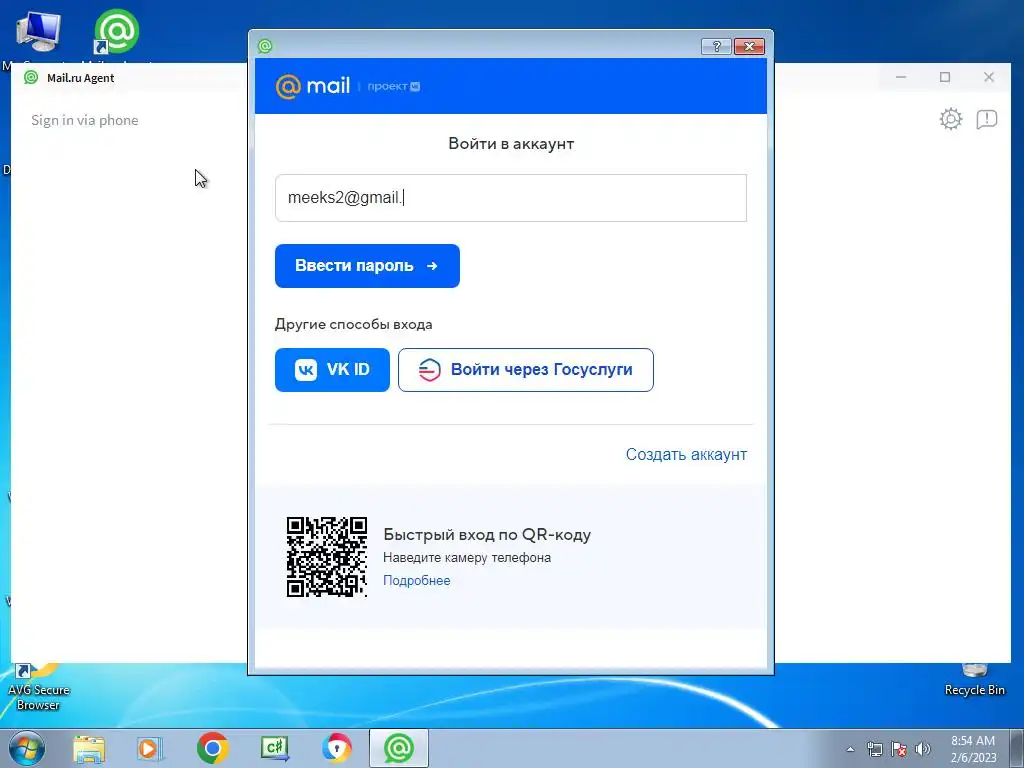Viewport: 1024px width, 768px height.
Task: Click the Mail.ru Agent taskbar button
Action: [399, 748]
